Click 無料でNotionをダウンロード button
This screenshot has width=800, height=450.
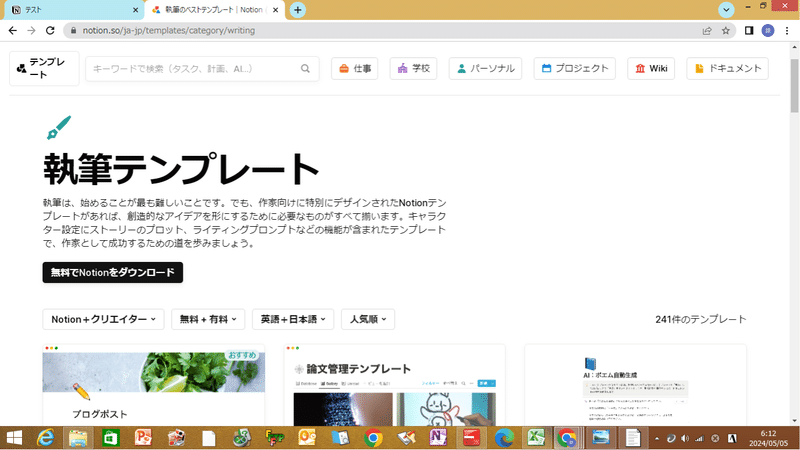[113, 272]
